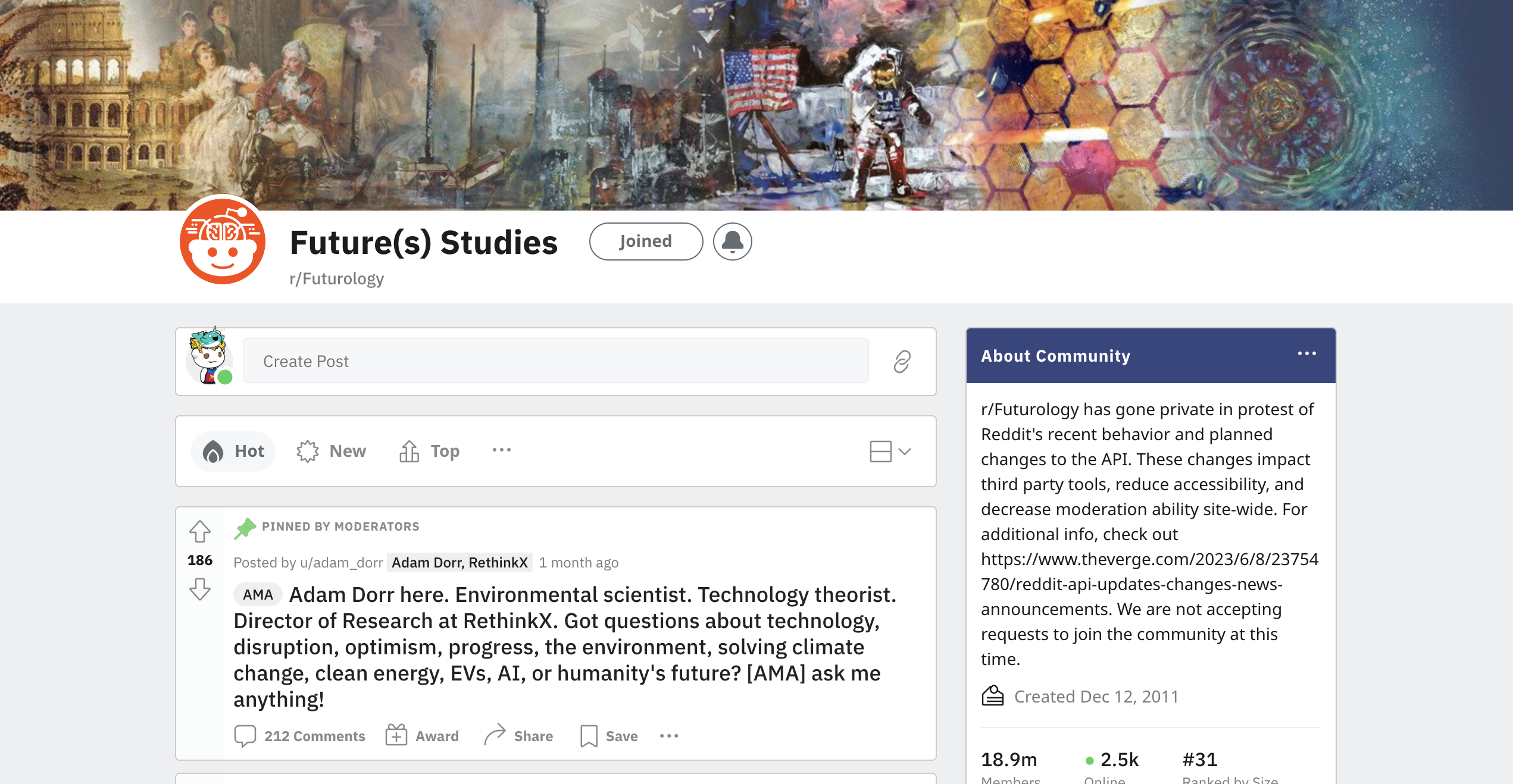
Task: Click the Create Post input field
Action: [555, 361]
